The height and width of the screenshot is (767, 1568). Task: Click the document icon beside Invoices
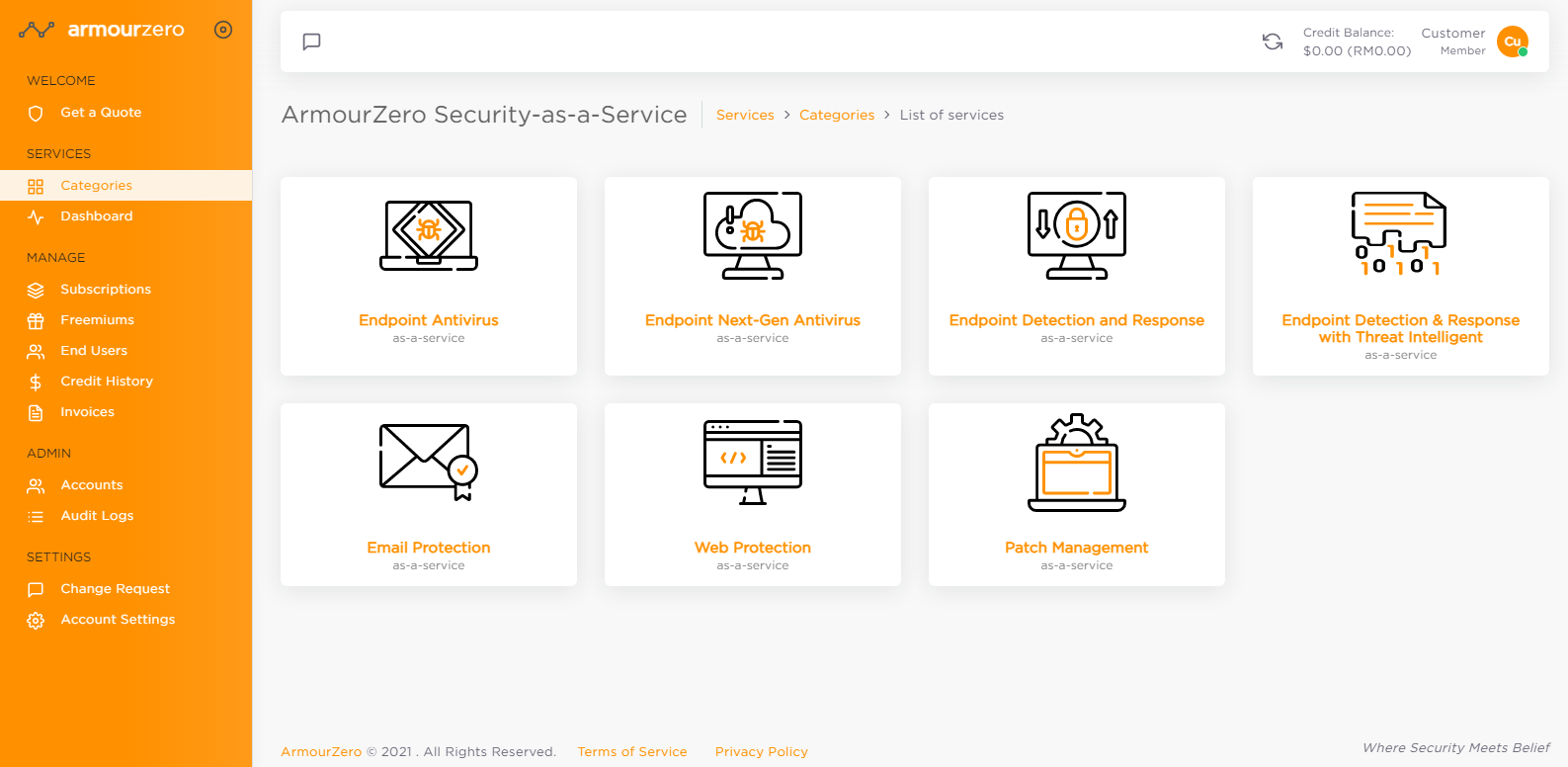36,413
